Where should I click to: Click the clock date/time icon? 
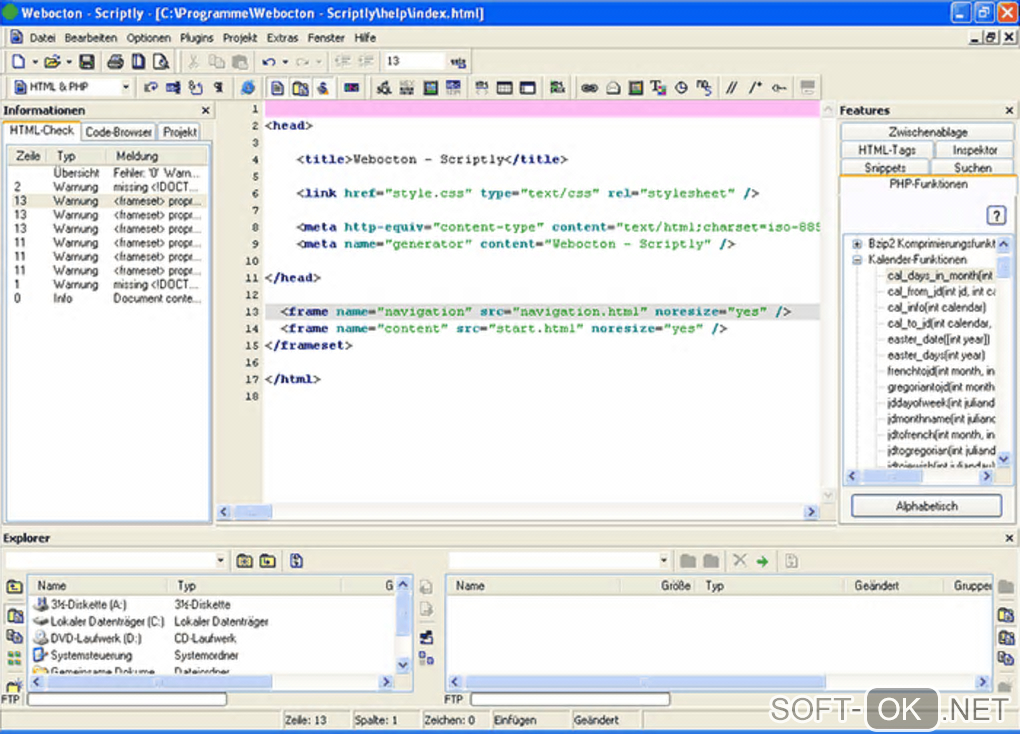tap(681, 88)
